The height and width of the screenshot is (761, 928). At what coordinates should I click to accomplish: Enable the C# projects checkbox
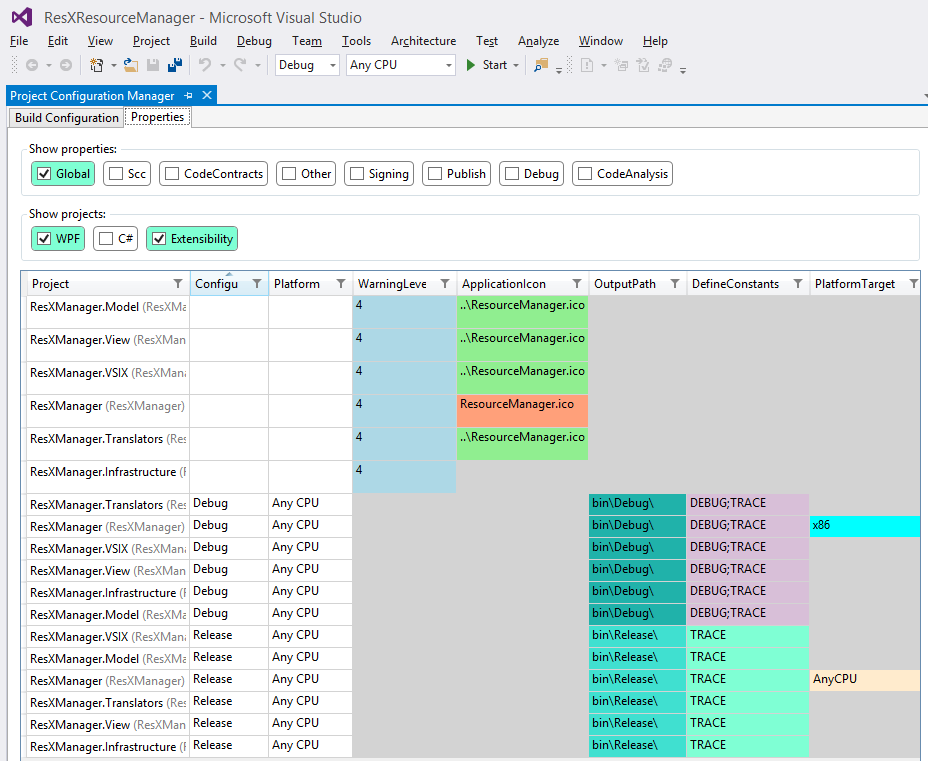pos(106,239)
